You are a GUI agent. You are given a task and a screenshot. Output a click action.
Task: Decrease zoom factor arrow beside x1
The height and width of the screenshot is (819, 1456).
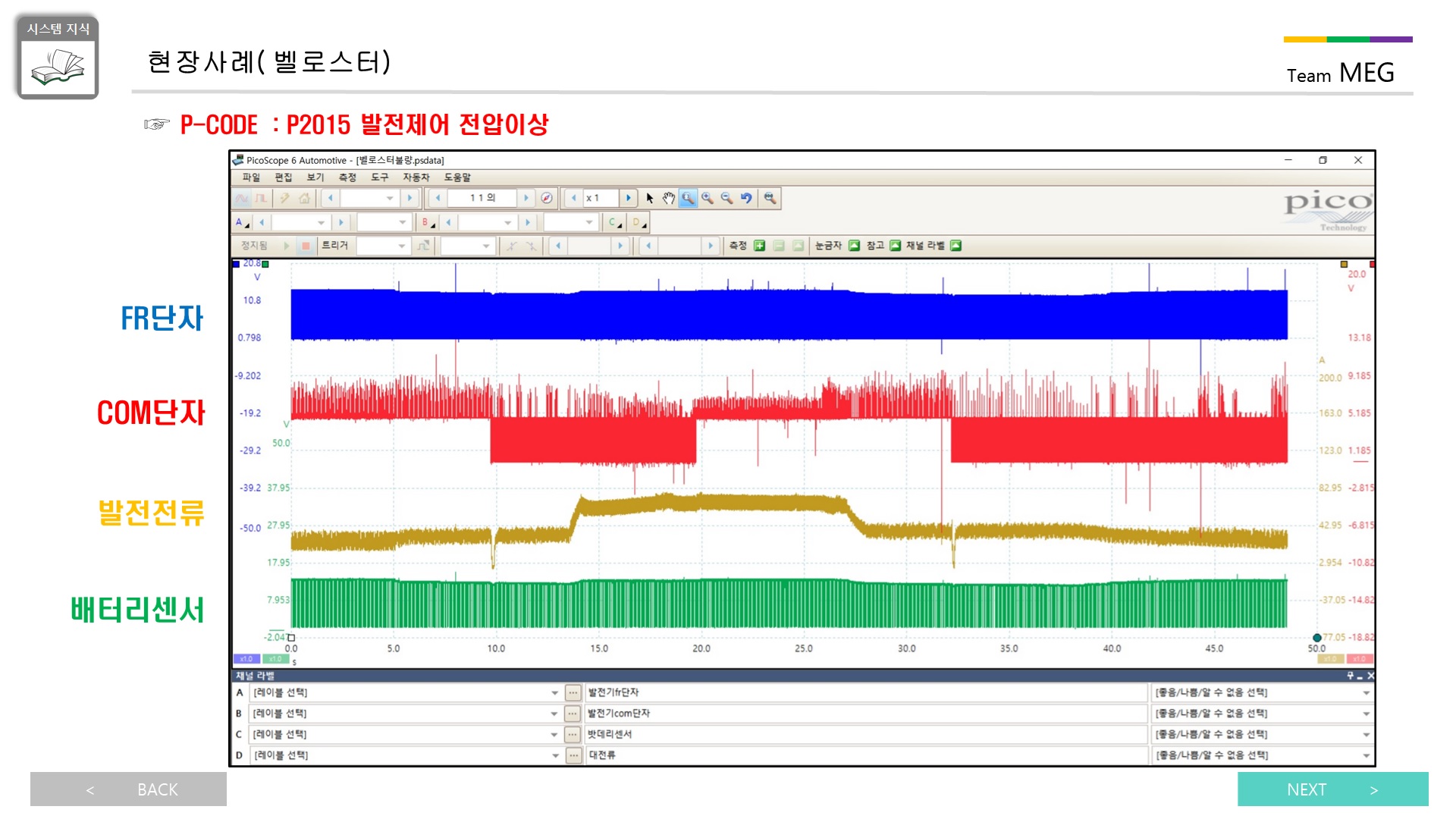574,198
